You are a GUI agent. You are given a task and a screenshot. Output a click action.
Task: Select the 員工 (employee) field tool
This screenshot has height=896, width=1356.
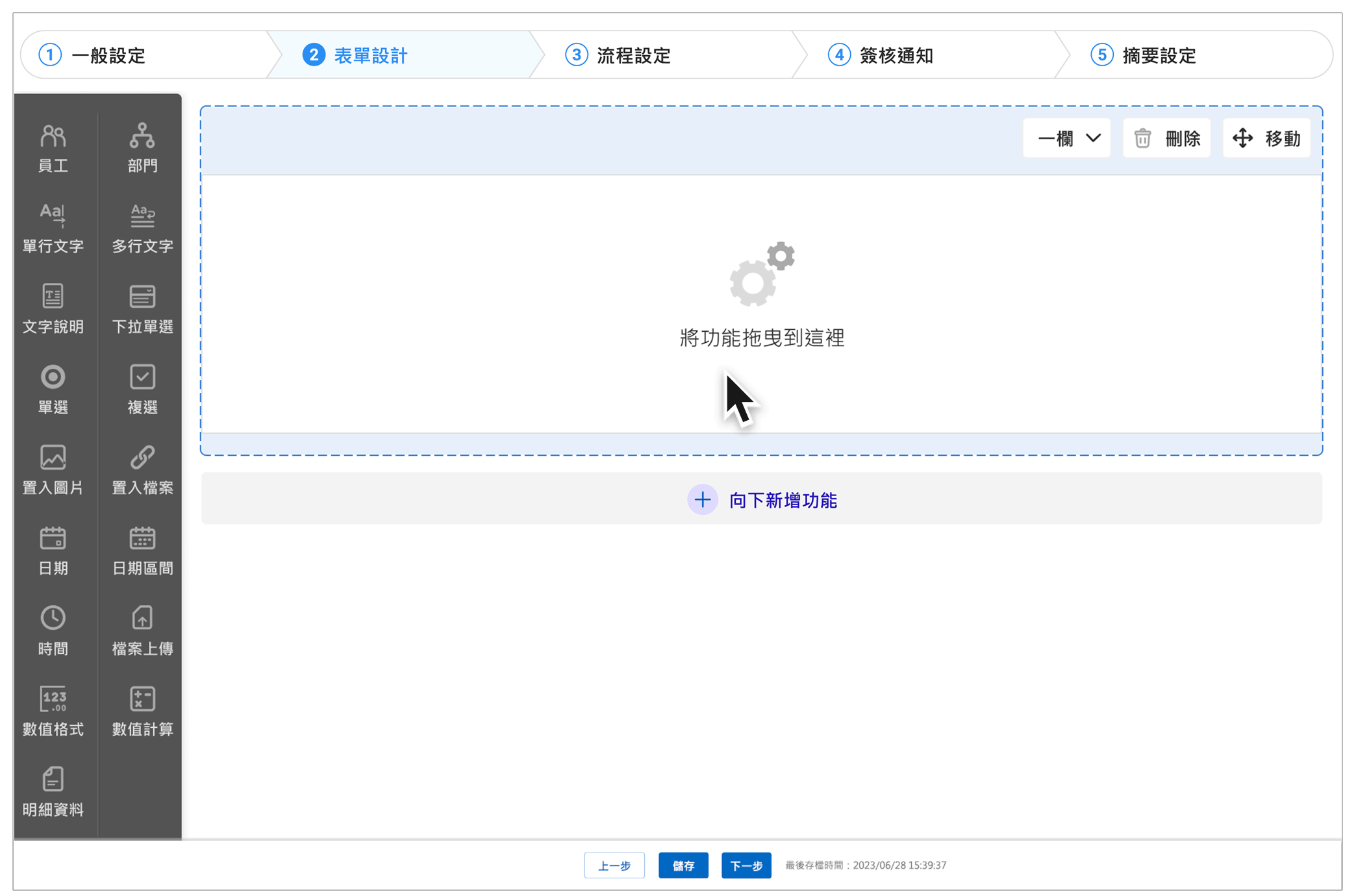53,148
